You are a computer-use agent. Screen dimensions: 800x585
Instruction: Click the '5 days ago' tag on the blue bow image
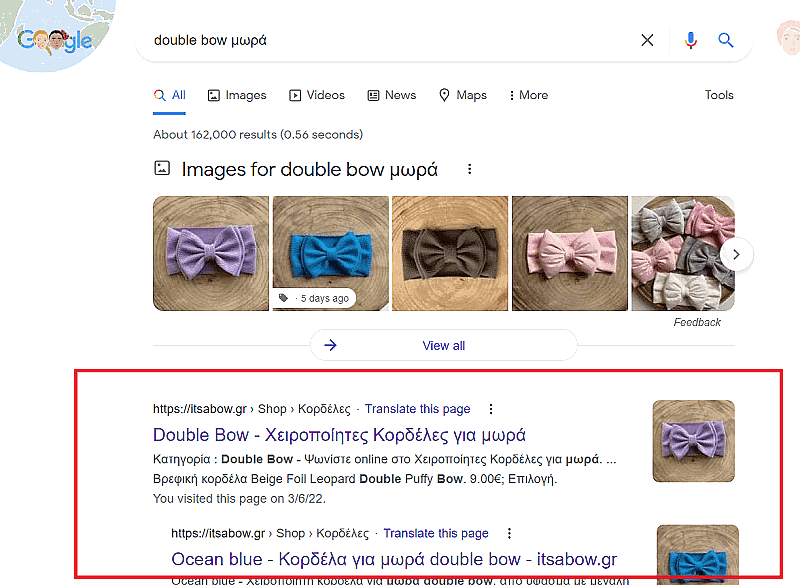point(314,298)
